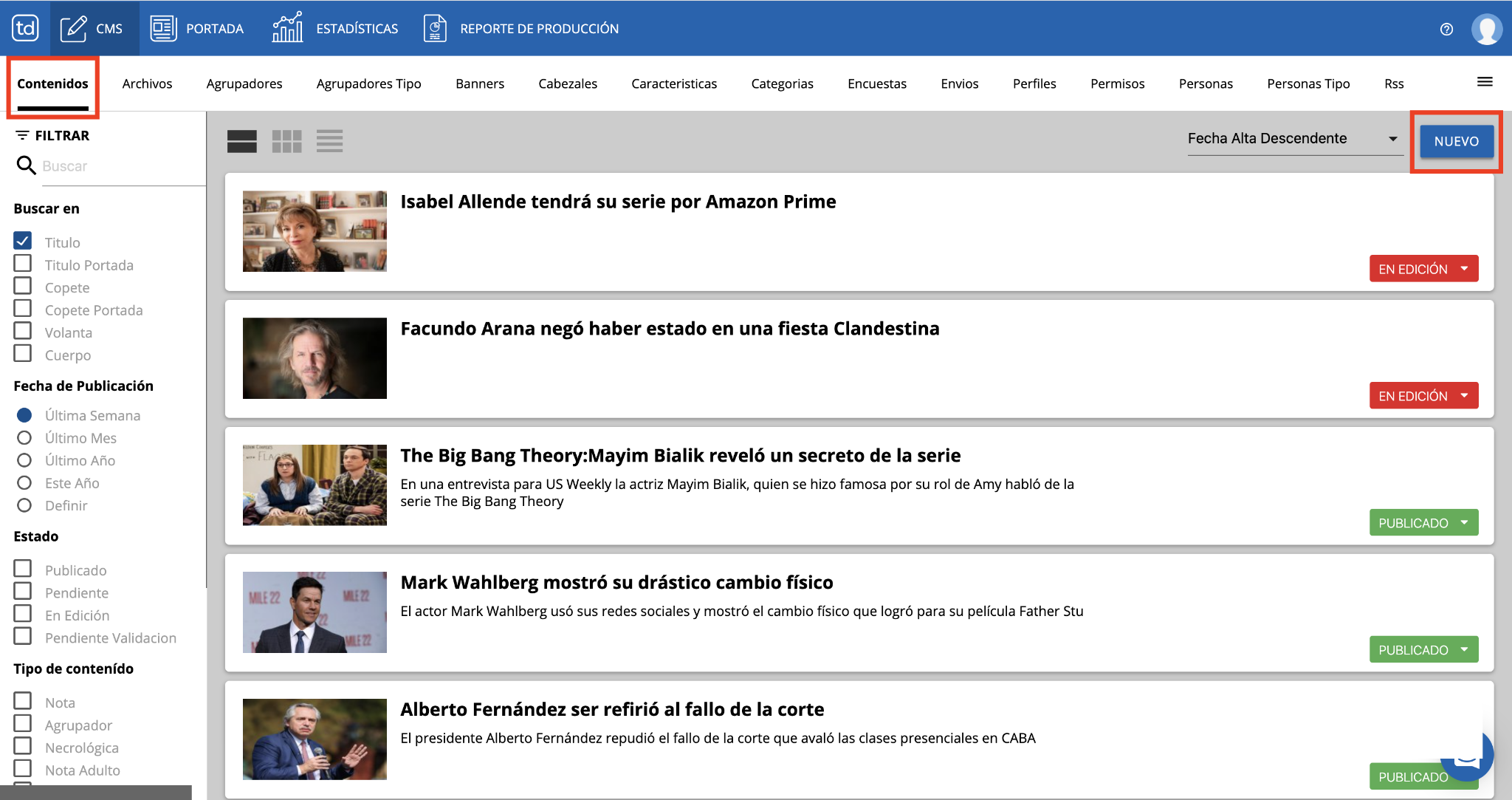Switch to grid view layout

286,140
